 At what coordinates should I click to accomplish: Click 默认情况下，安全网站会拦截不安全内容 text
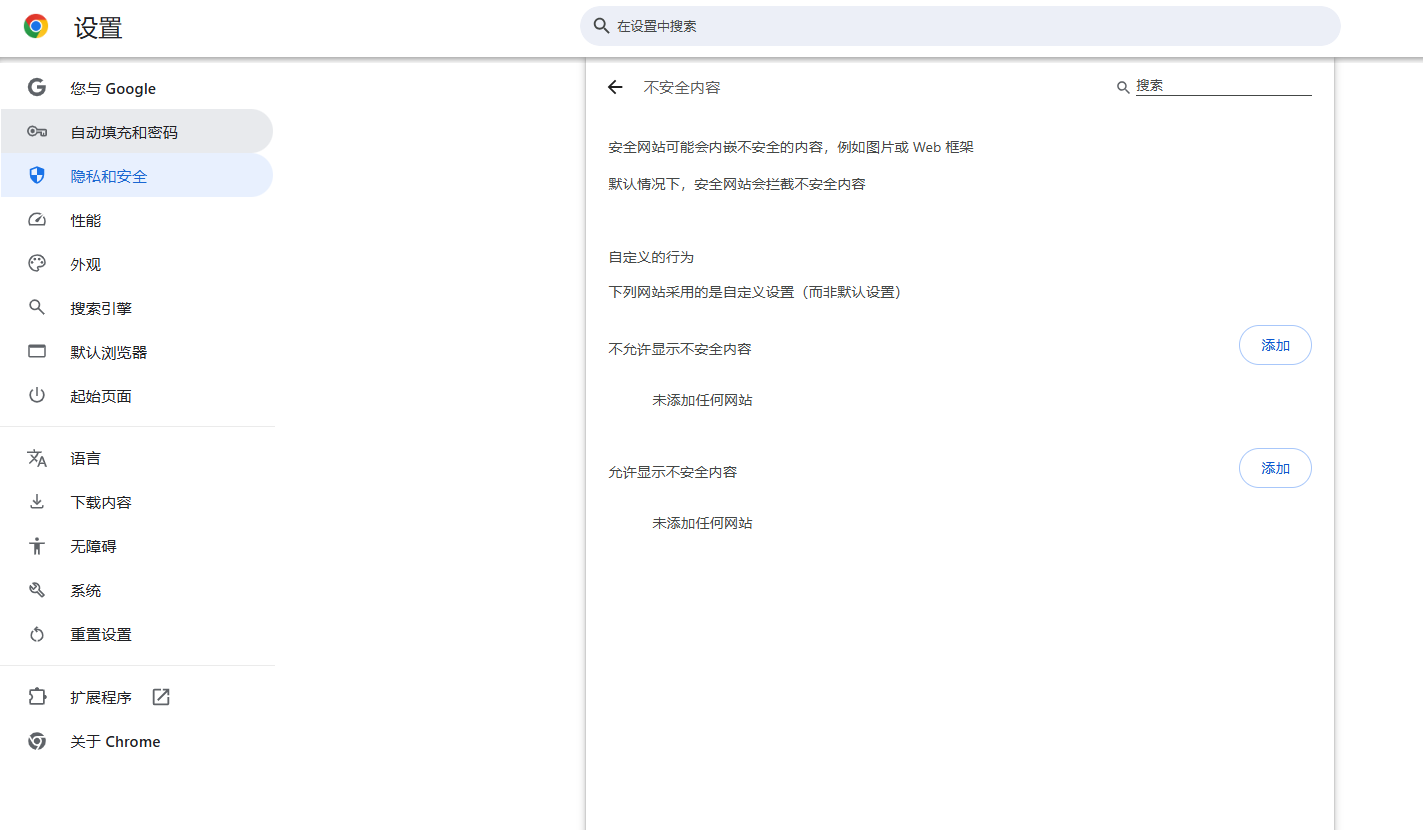pos(737,184)
